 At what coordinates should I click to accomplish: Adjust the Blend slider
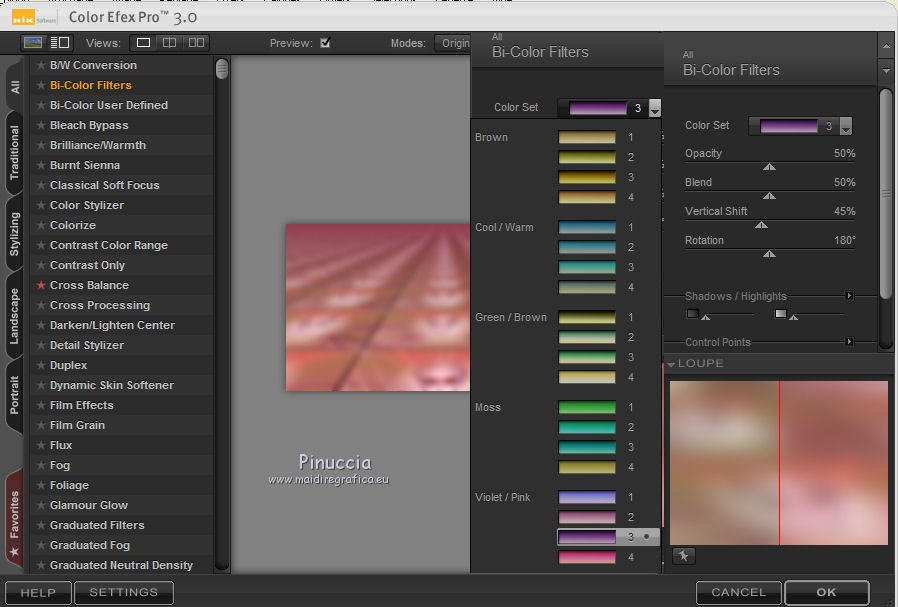(769, 195)
